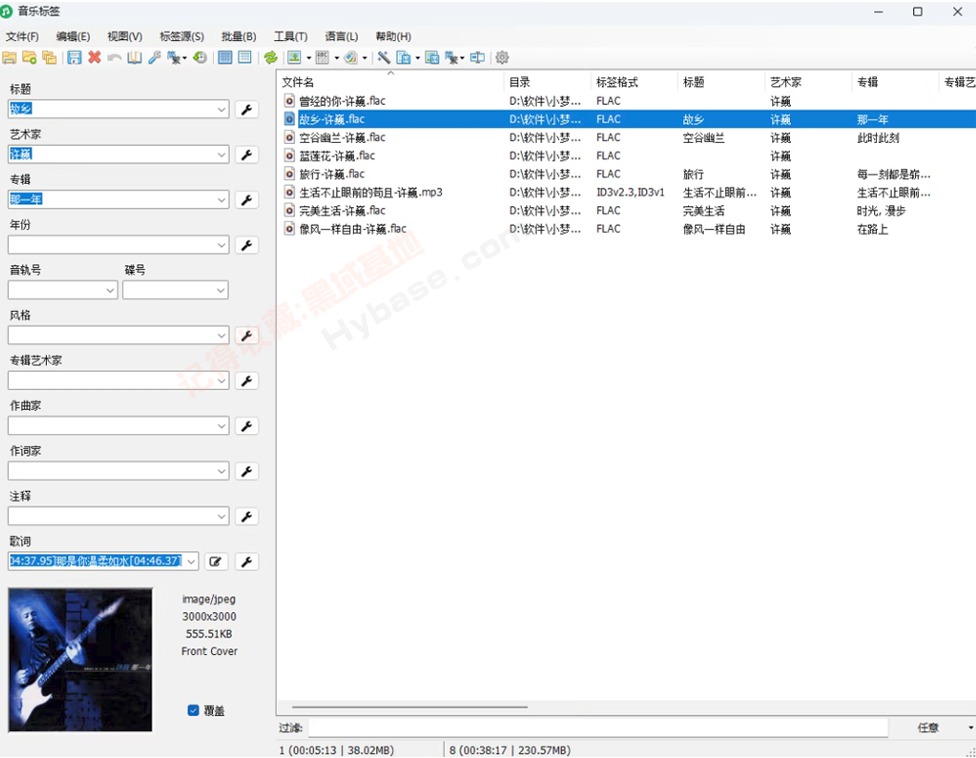Screen dimensions: 976x758
Task: Click the 标签格式 column header
Action: (616, 82)
